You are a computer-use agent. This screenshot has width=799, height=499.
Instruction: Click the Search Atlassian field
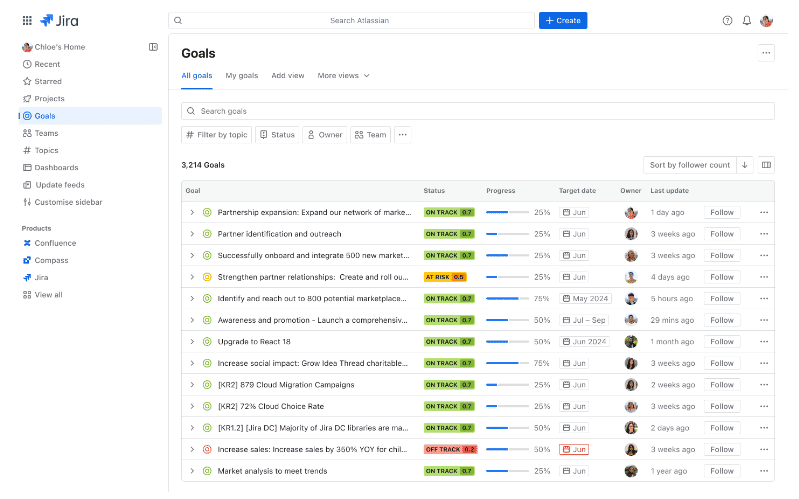click(x=352, y=20)
